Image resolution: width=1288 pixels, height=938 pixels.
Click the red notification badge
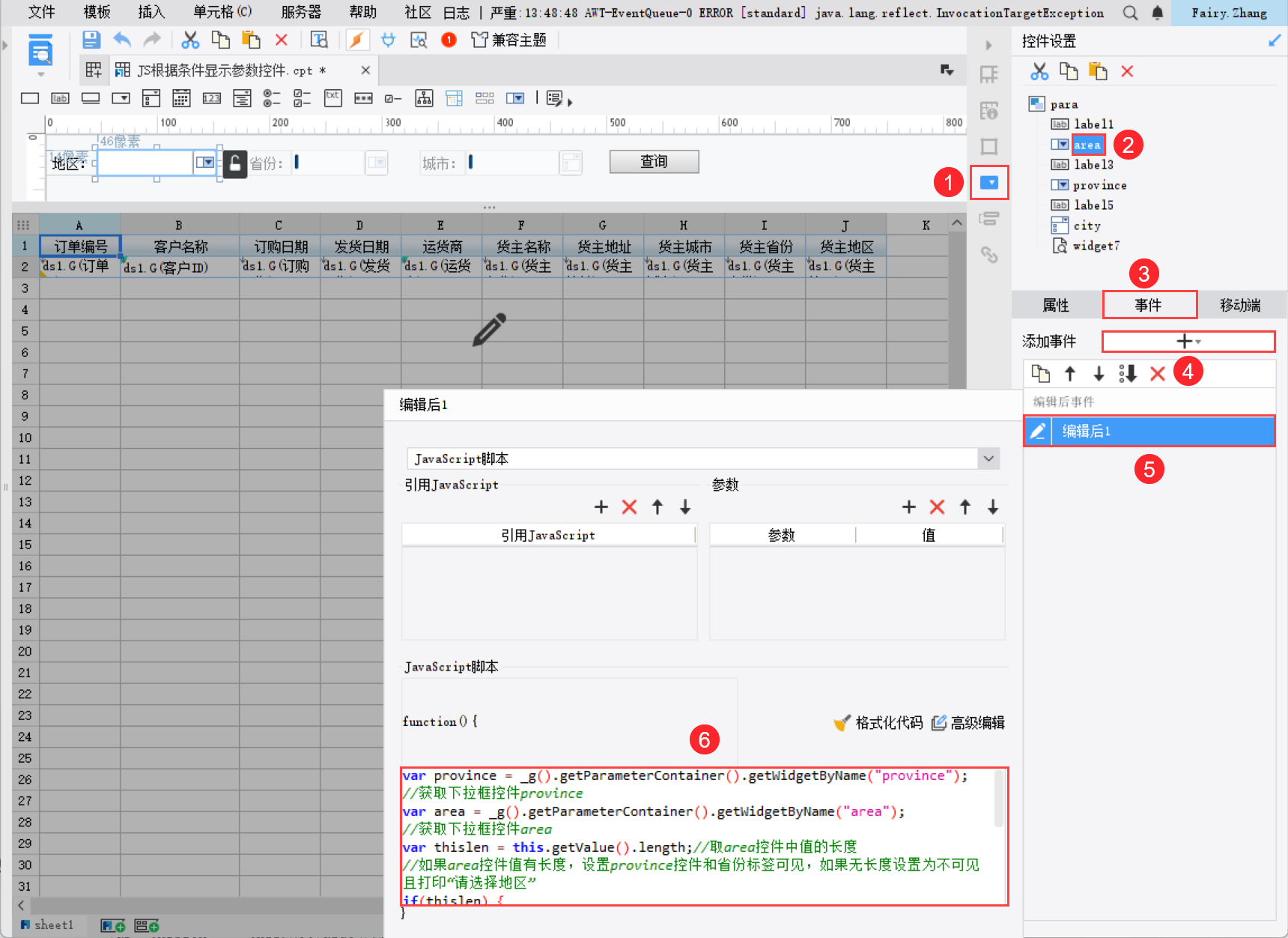coord(449,40)
